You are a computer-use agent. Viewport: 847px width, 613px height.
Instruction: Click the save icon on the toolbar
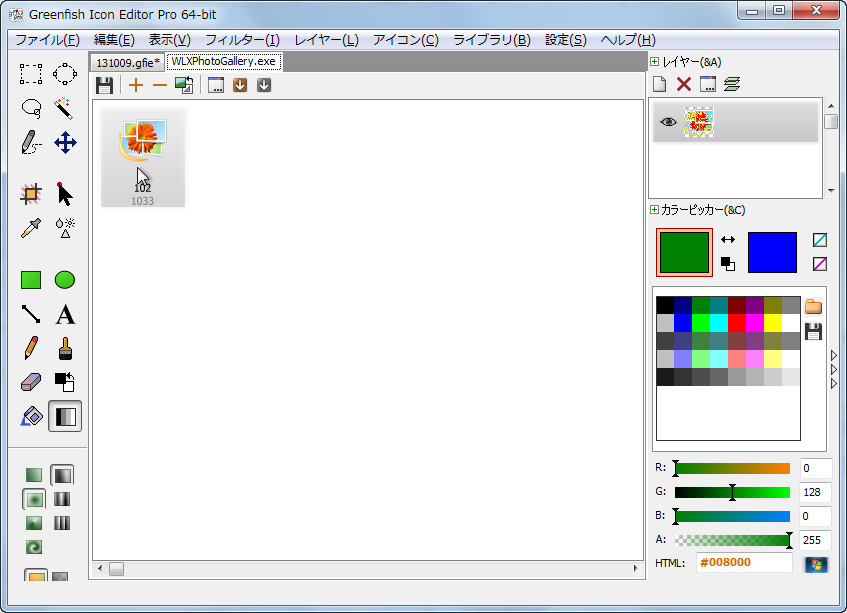click(x=104, y=85)
